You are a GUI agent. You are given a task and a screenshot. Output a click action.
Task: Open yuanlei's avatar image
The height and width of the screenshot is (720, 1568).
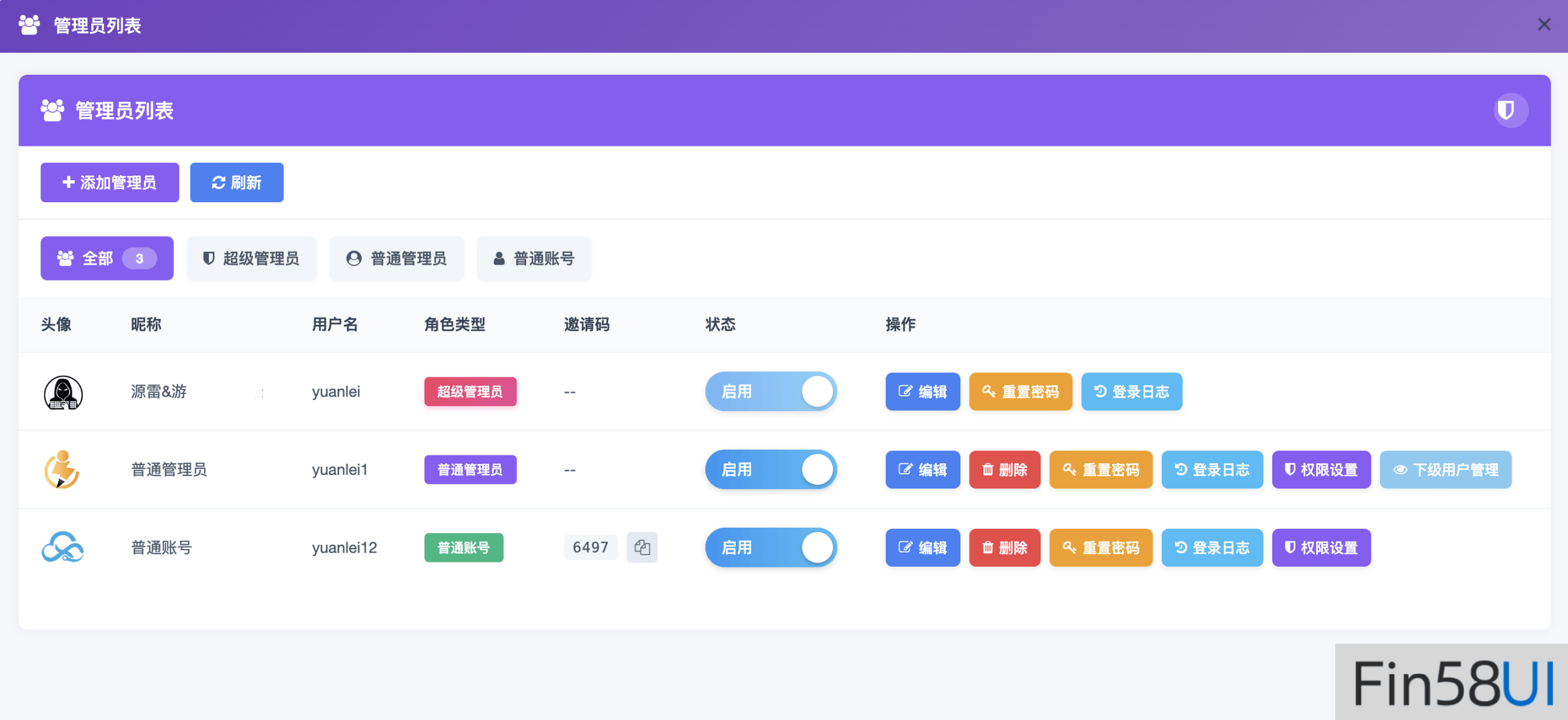(x=63, y=392)
